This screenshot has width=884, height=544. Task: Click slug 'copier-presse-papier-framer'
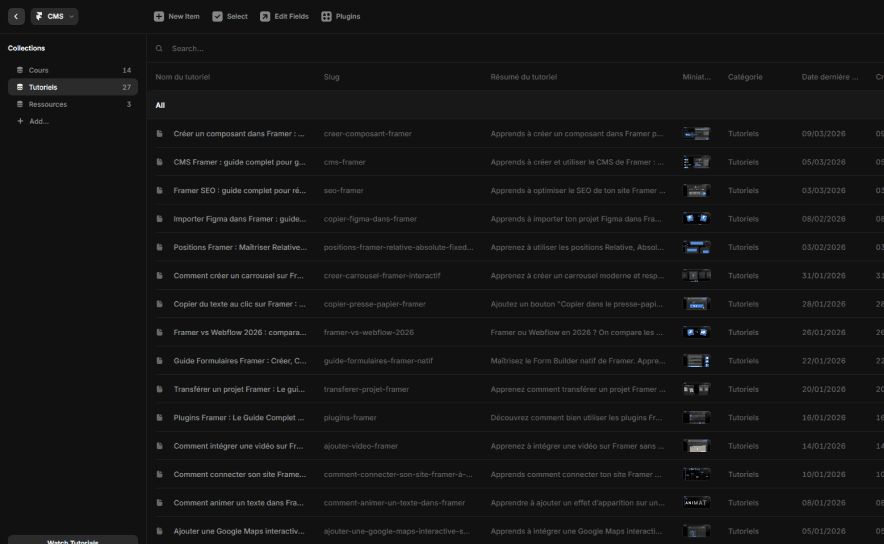374,304
